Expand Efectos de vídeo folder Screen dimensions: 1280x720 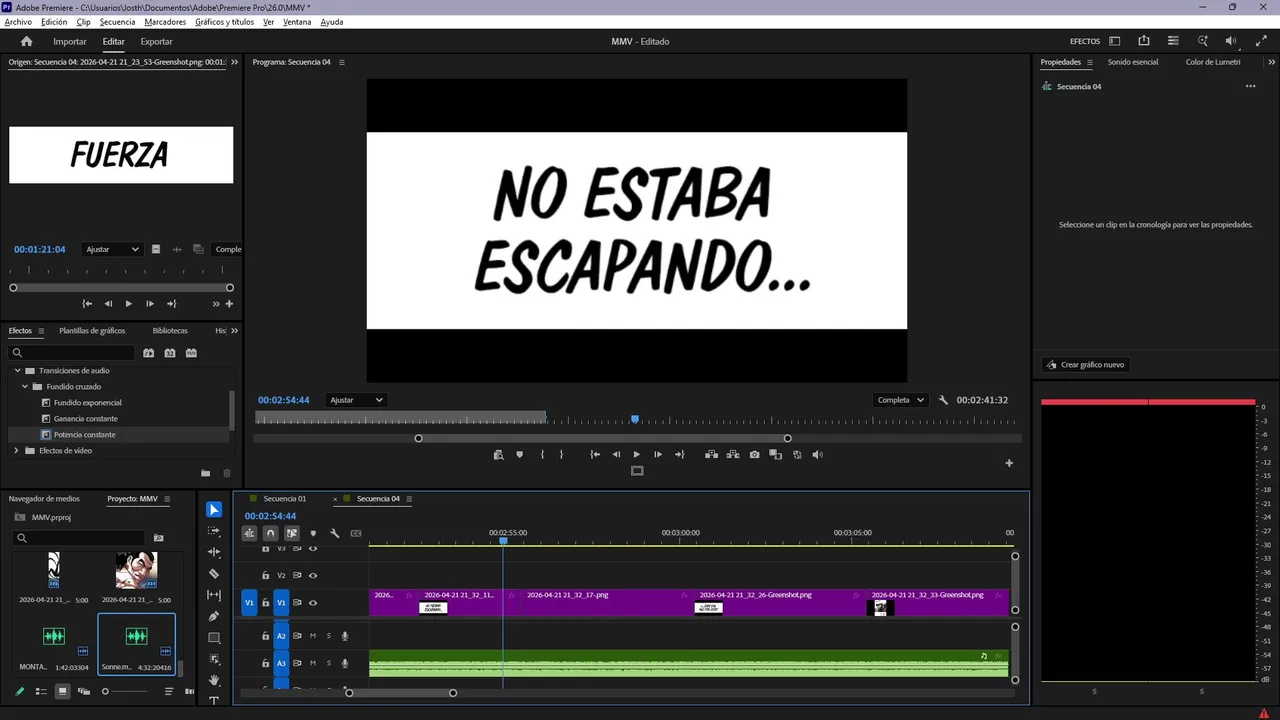coord(17,451)
